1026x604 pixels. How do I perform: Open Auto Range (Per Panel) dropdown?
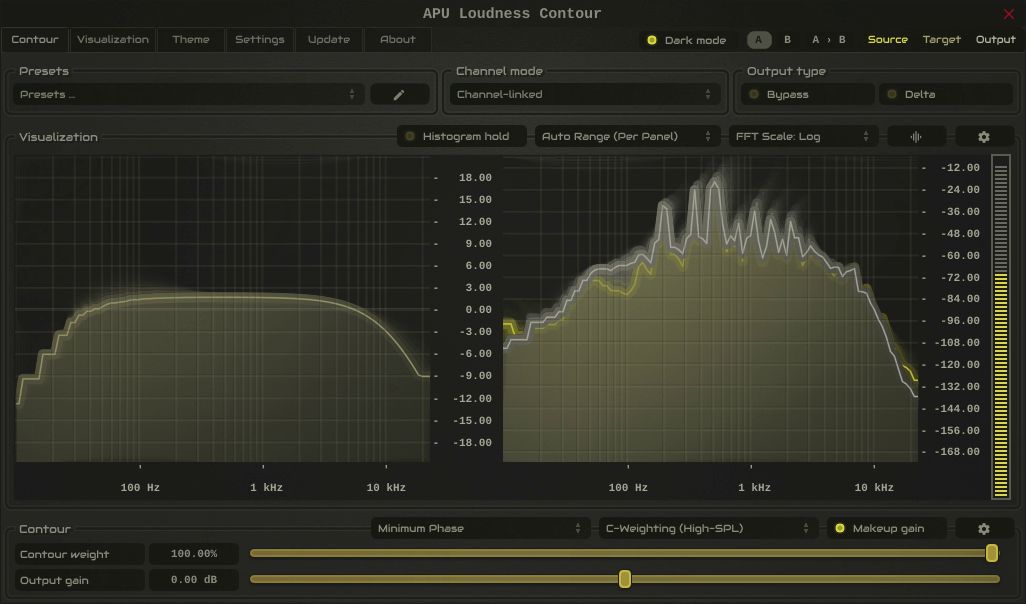point(627,136)
